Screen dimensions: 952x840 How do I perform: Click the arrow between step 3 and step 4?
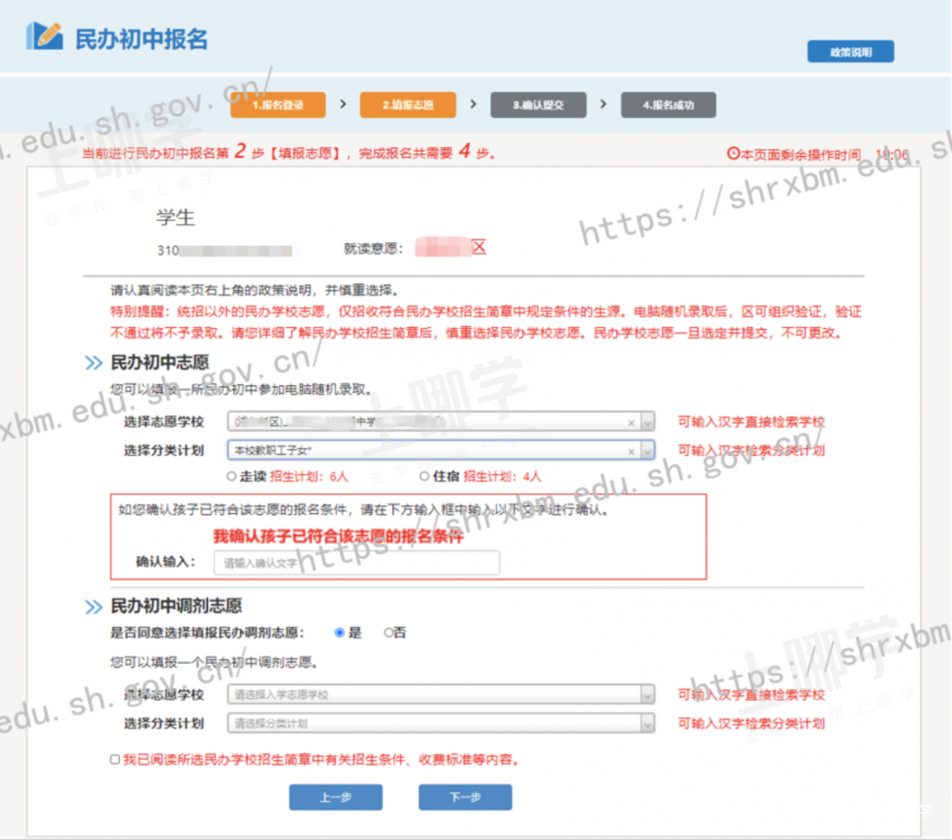coord(603,104)
